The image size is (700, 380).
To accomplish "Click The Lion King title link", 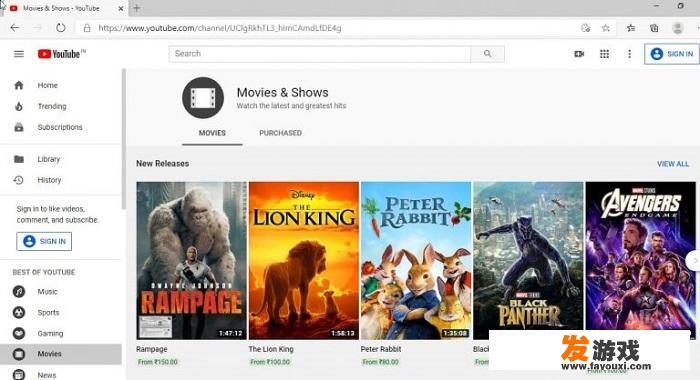I will pos(271,349).
